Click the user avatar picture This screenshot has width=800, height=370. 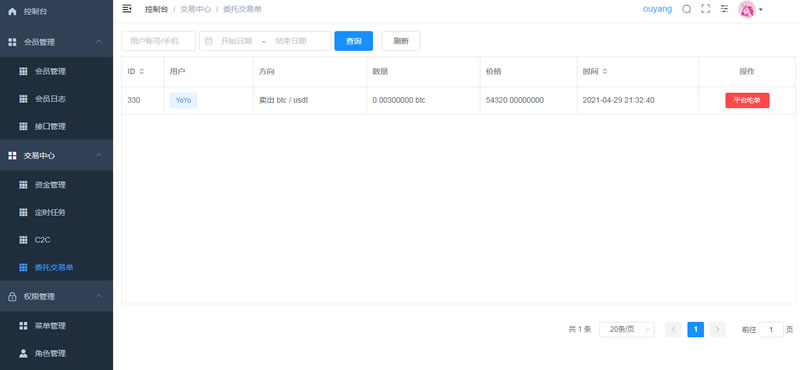tap(746, 9)
